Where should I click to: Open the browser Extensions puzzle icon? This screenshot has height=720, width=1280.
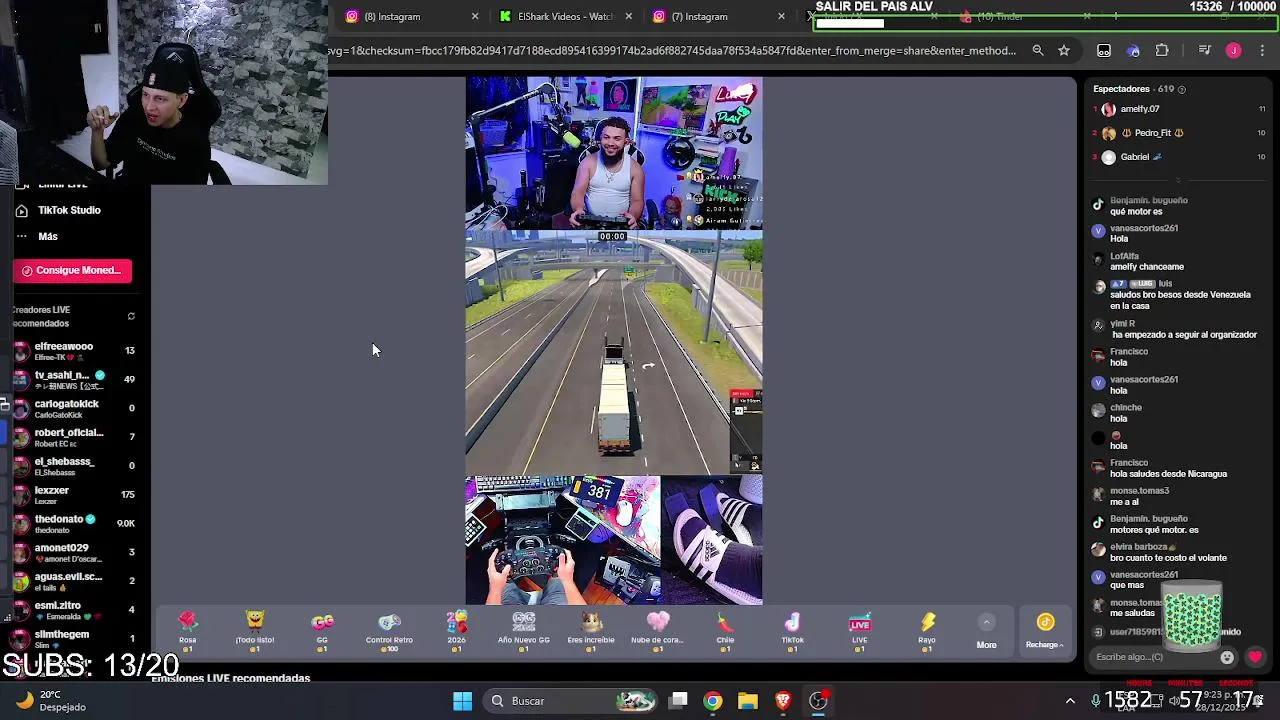coord(1162,50)
